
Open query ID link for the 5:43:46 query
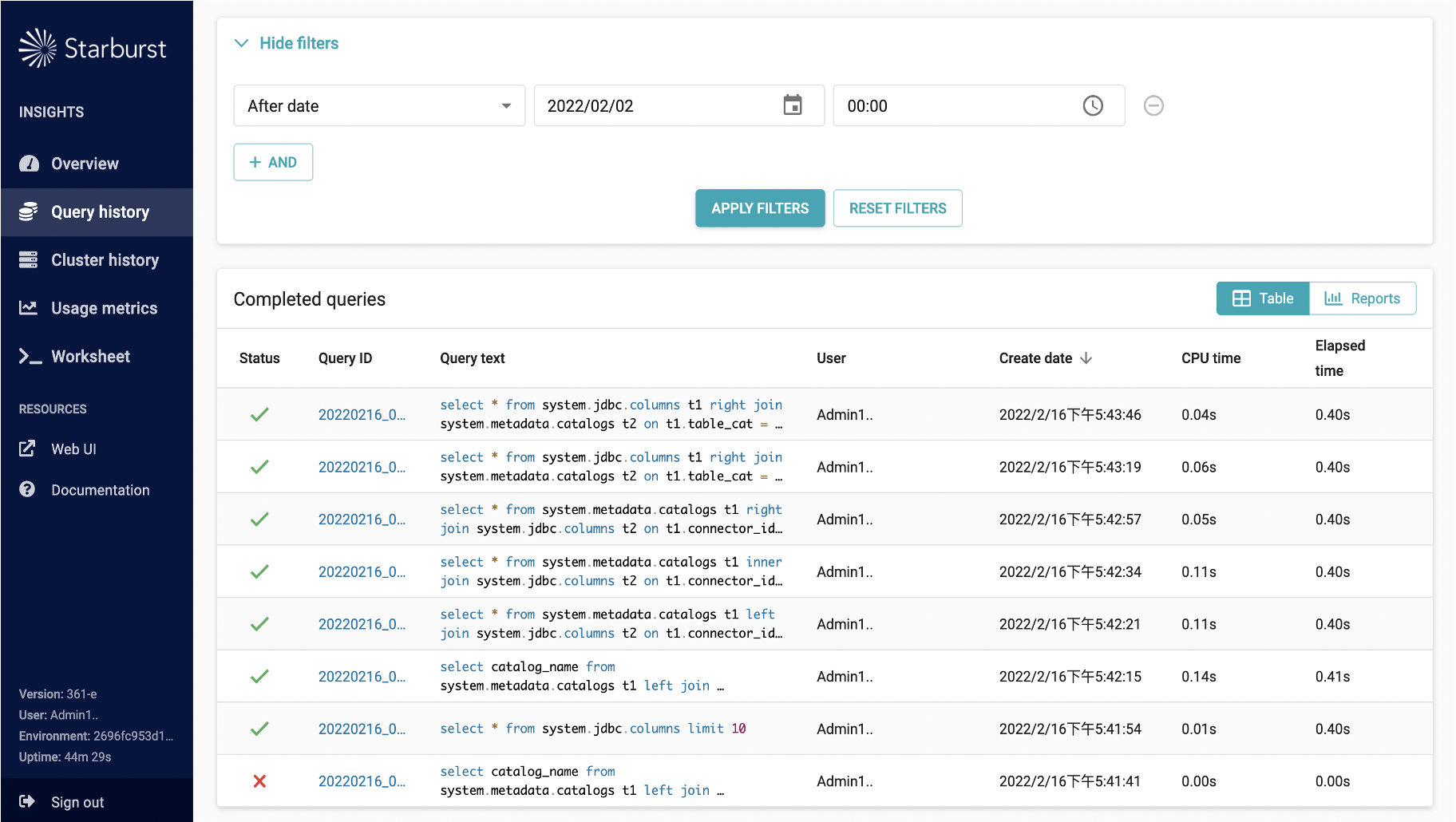point(362,415)
